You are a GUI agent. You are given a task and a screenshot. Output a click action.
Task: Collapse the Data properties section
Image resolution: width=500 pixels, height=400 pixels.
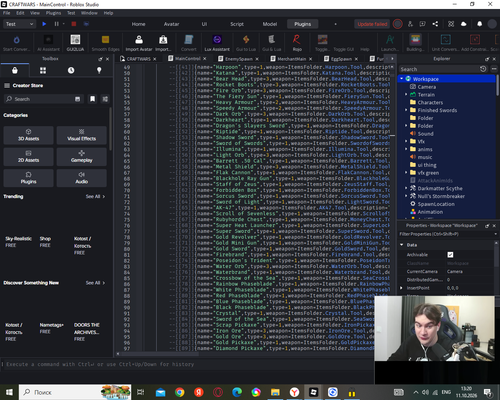click(x=402, y=245)
